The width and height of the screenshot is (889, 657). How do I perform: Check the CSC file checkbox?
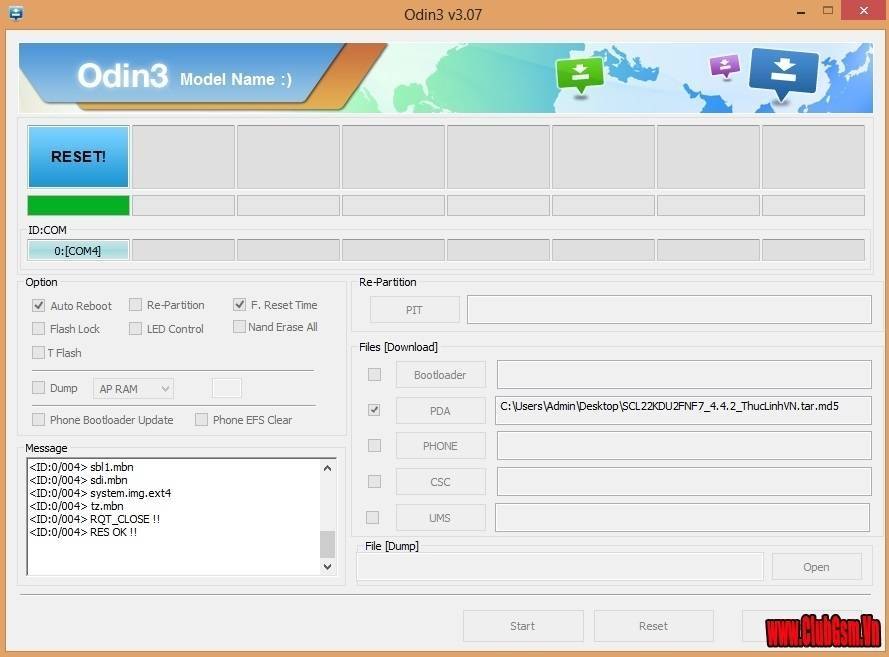(x=374, y=481)
